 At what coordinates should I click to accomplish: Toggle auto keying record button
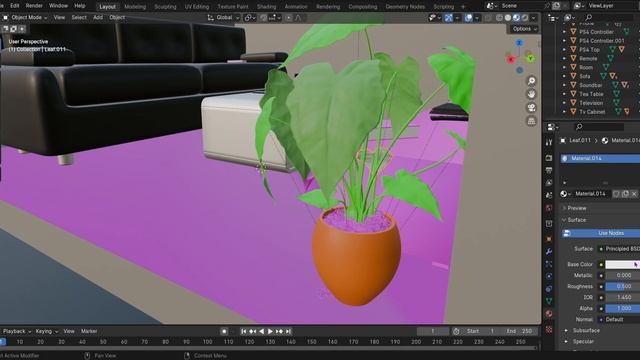pos(224,331)
